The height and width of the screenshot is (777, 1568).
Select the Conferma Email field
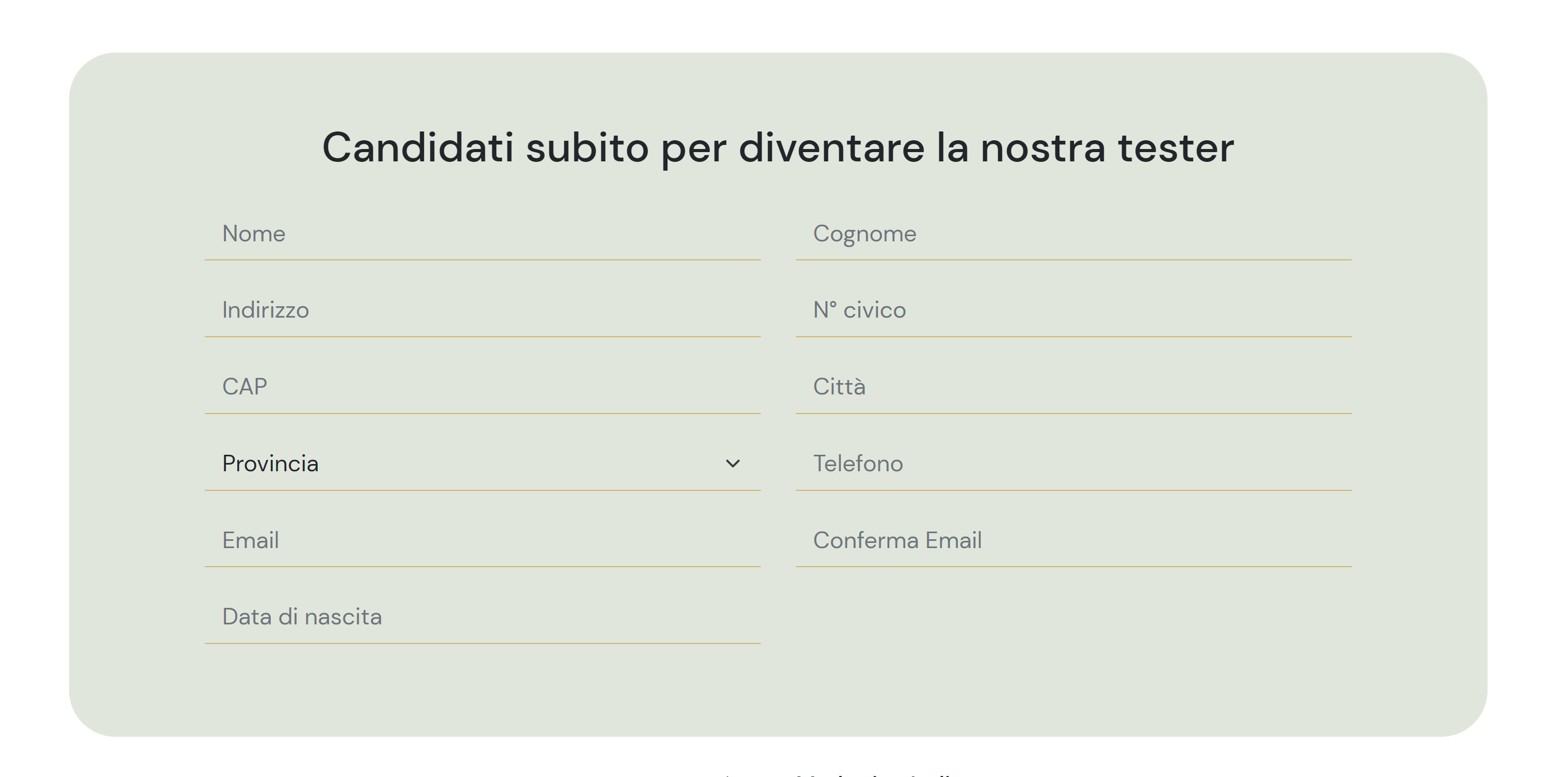coord(1073,540)
